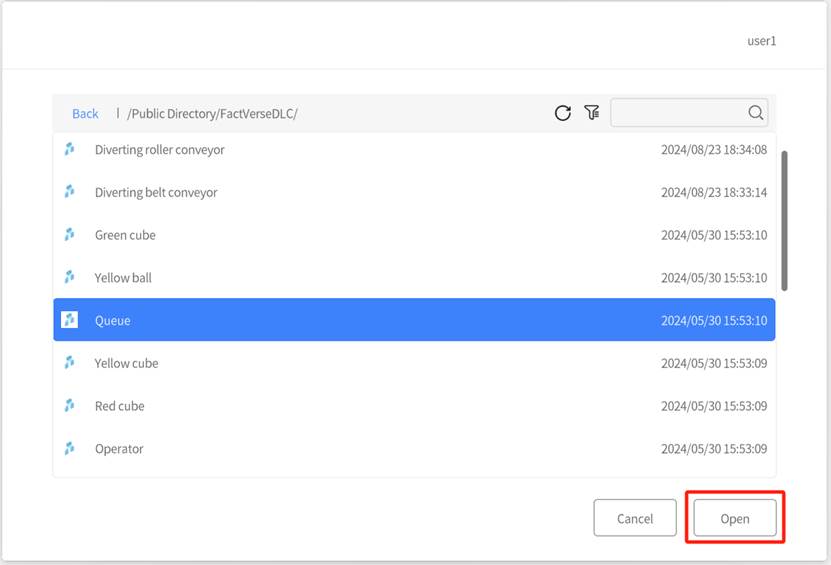Viewport: 831px width, 565px height.
Task: Click the Operator file icon
Action: click(69, 449)
